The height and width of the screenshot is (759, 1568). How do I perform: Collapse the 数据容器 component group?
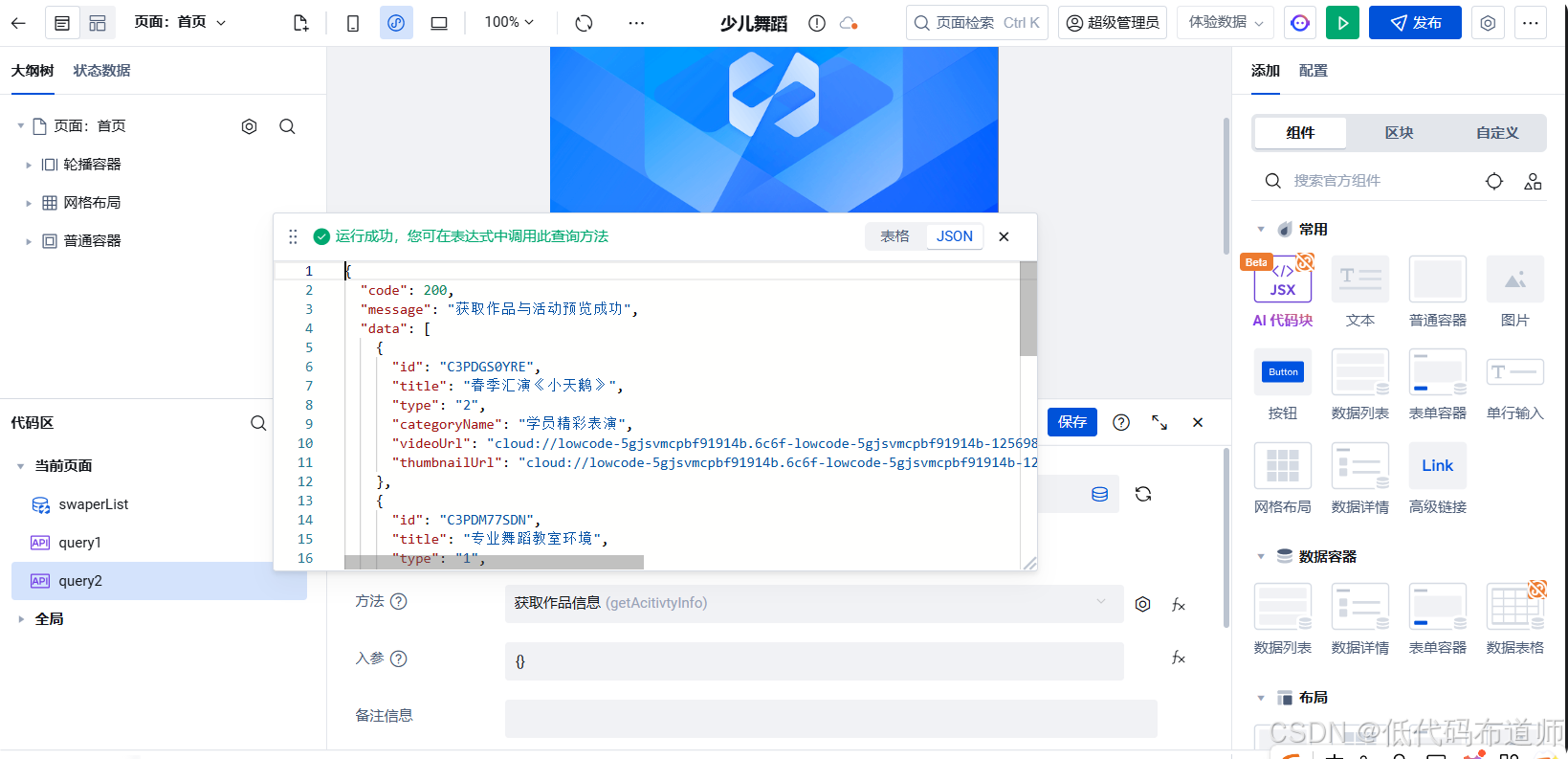tap(1261, 557)
